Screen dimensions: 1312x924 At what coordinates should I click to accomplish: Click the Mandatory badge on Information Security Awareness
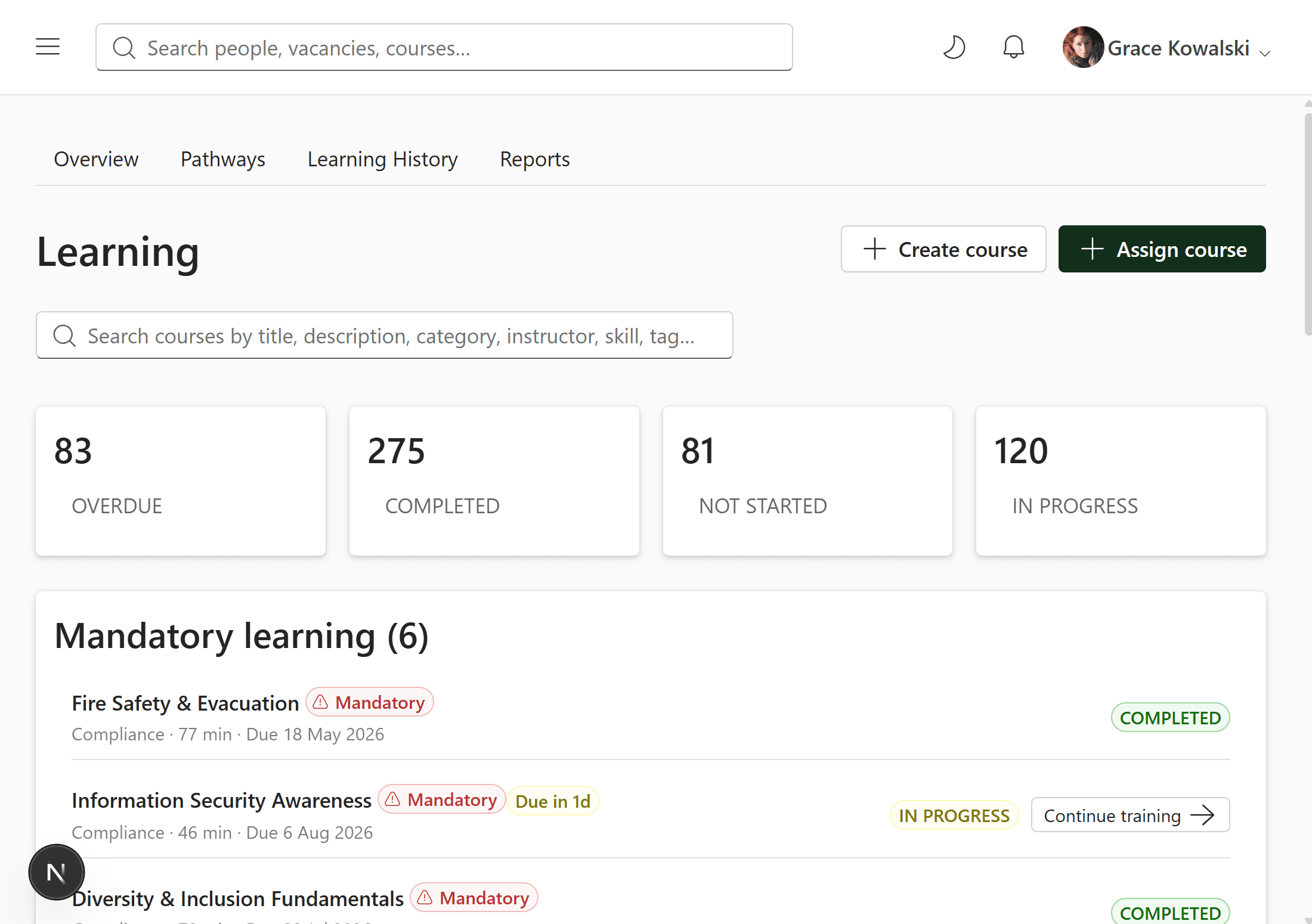(442, 799)
